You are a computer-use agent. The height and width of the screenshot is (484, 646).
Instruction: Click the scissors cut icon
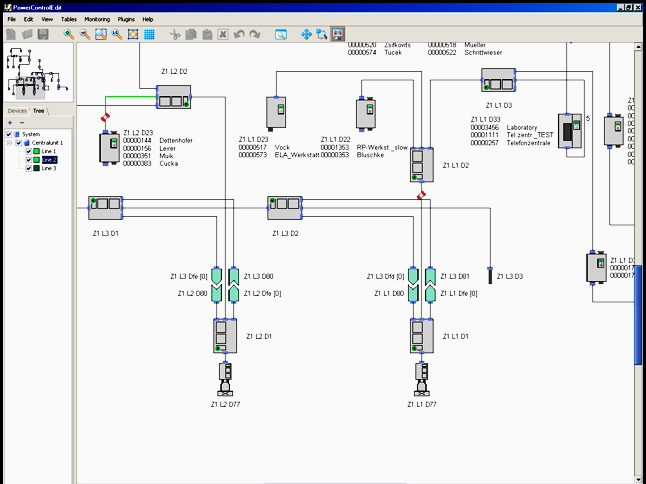[174, 34]
